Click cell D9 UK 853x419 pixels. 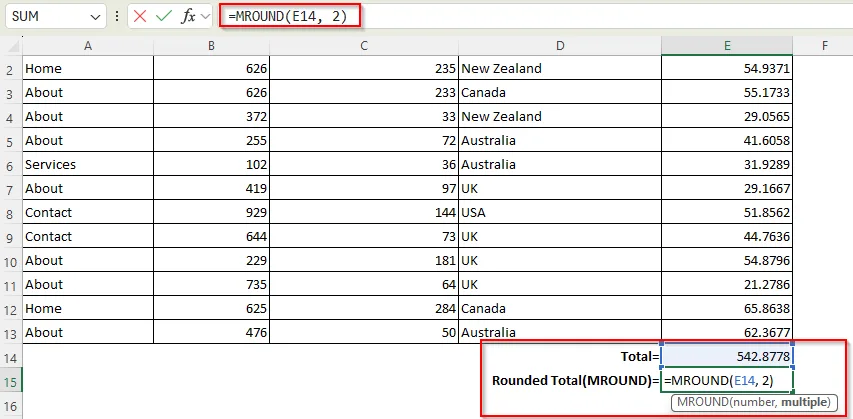(560, 236)
